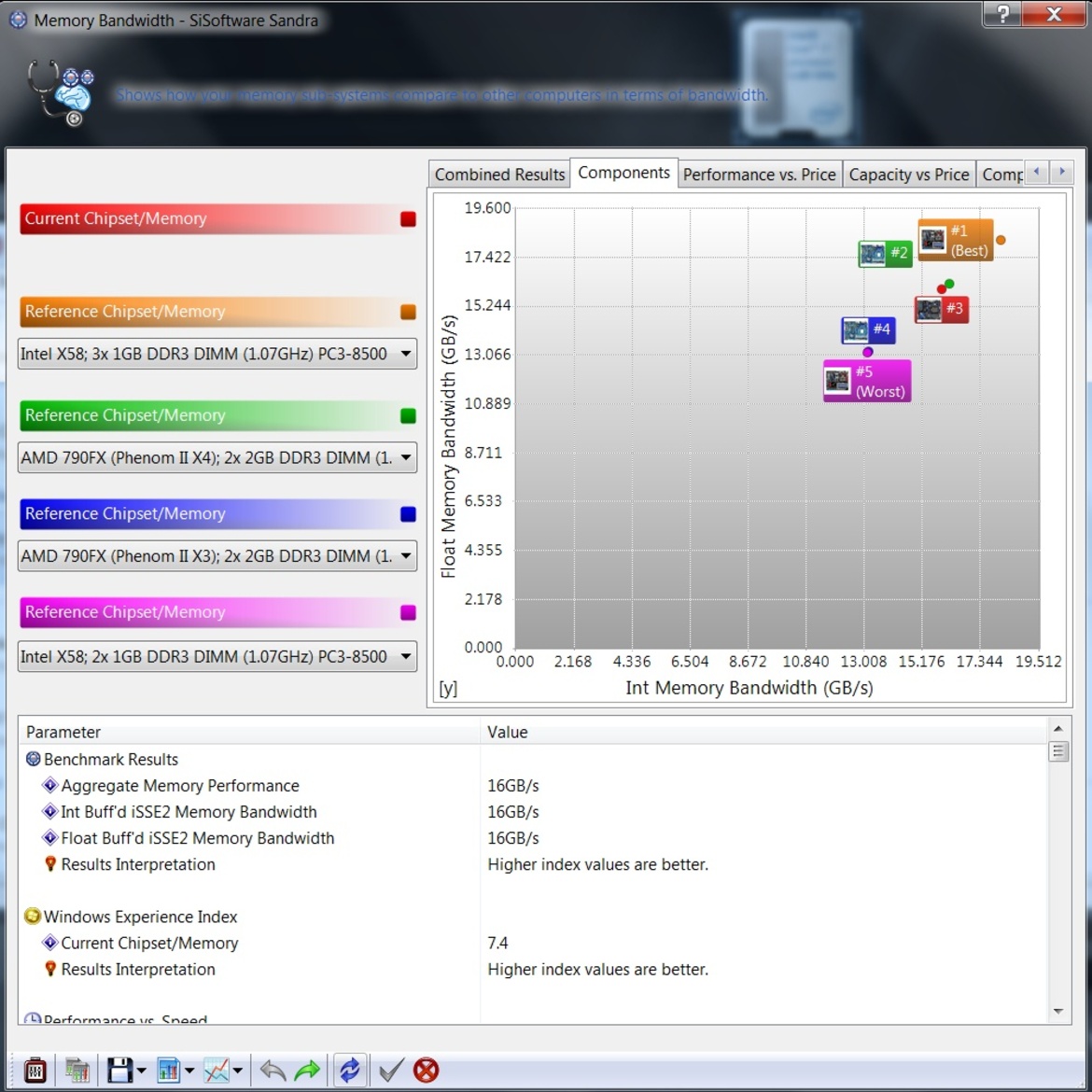Open the line graph icon's dropdown arrow
The height and width of the screenshot is (1092, 1092).
click(x=237, y=1071)
